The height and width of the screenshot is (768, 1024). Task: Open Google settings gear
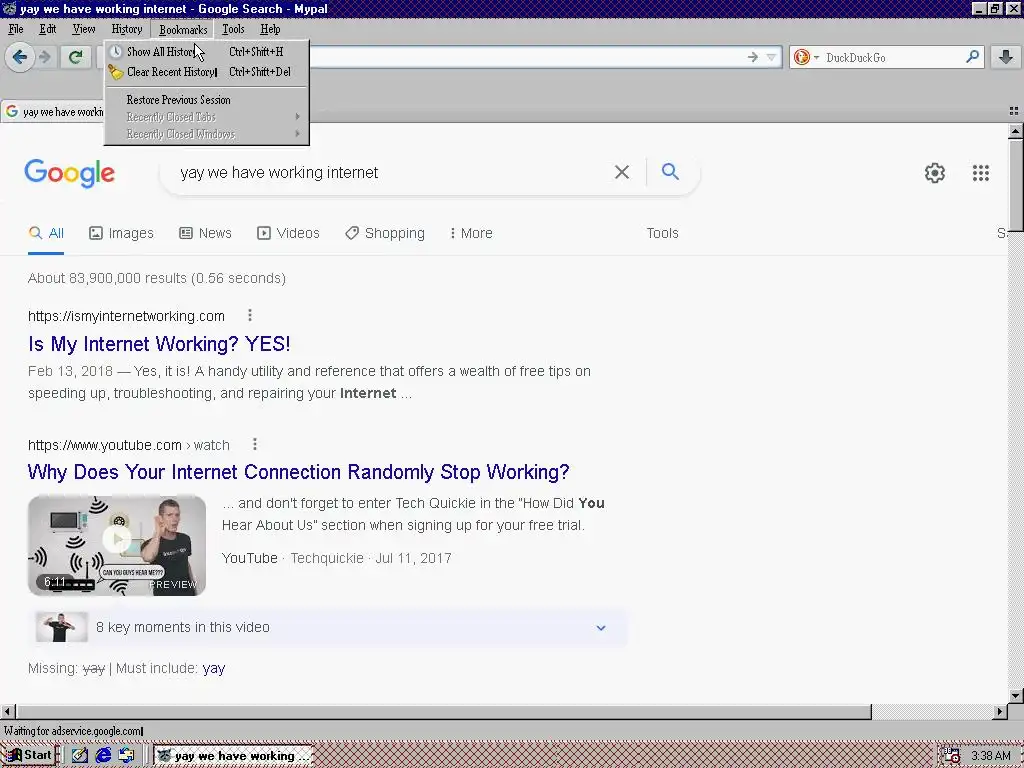[935, 173]
